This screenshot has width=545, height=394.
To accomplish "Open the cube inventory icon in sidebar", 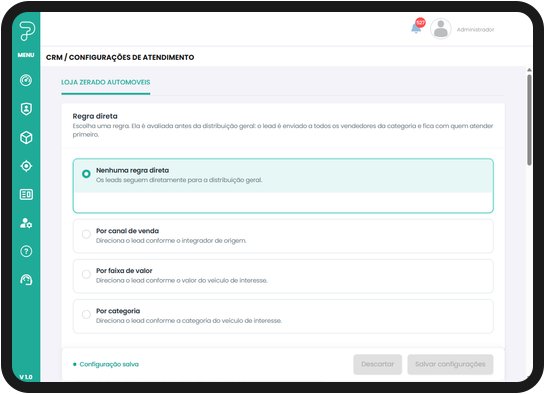I will (x=26, y=138).
